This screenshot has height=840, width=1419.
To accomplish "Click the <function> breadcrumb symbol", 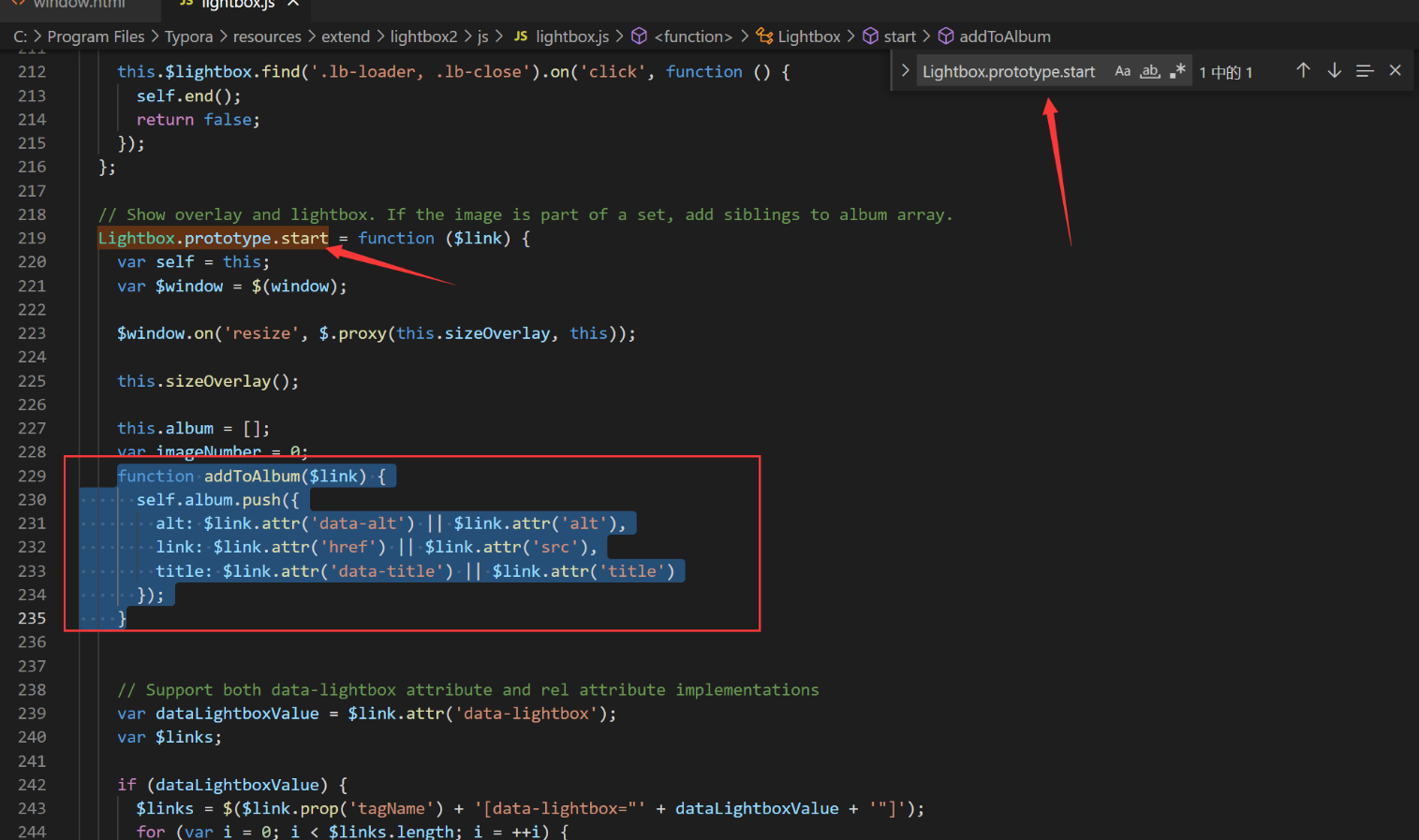I will (x=682, y=37).
